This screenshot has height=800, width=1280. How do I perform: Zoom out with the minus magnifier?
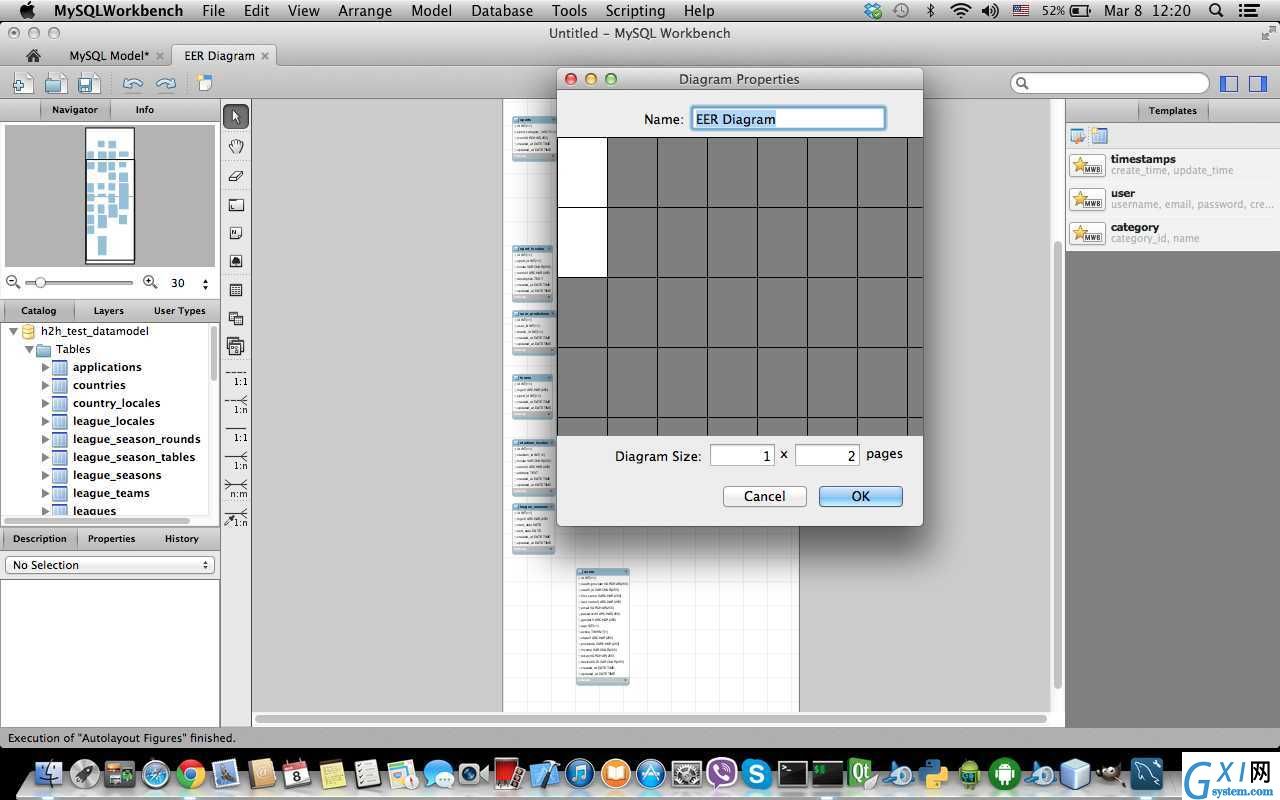13,283
